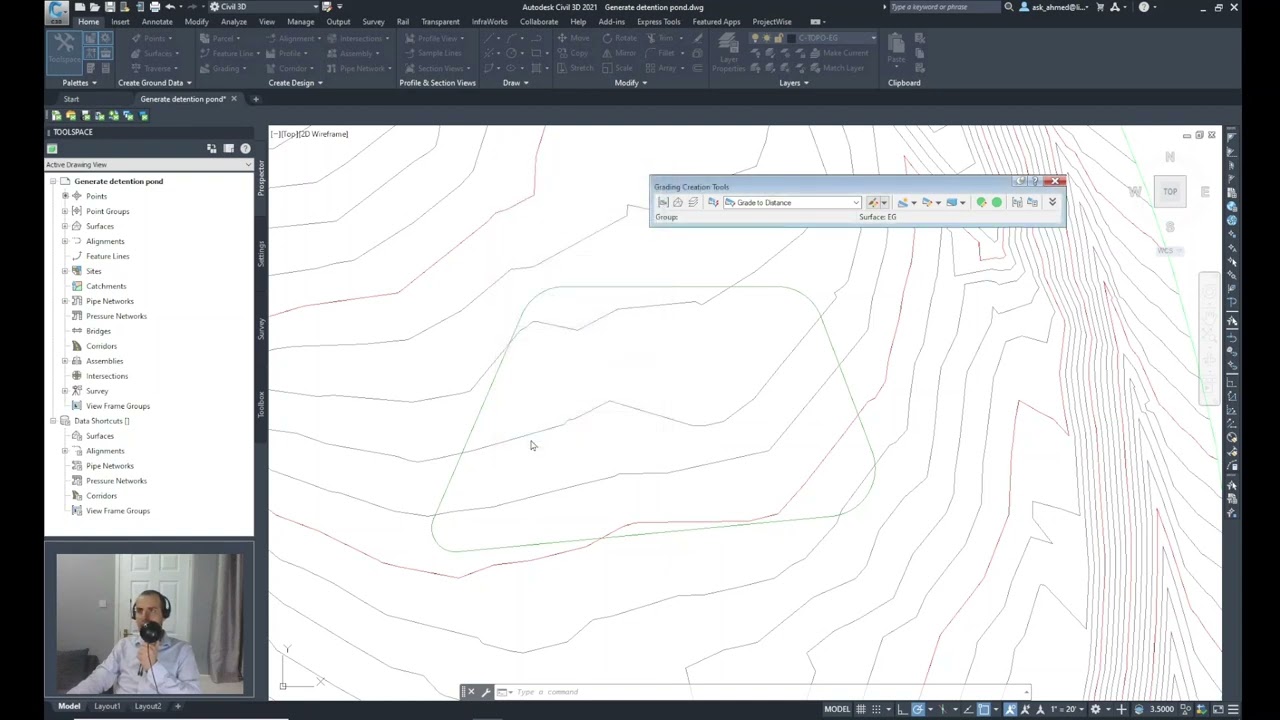Expand the Alignments node under the drawing
The height and width of the screenshot is (720, 1280).
(x=66, y=241)
